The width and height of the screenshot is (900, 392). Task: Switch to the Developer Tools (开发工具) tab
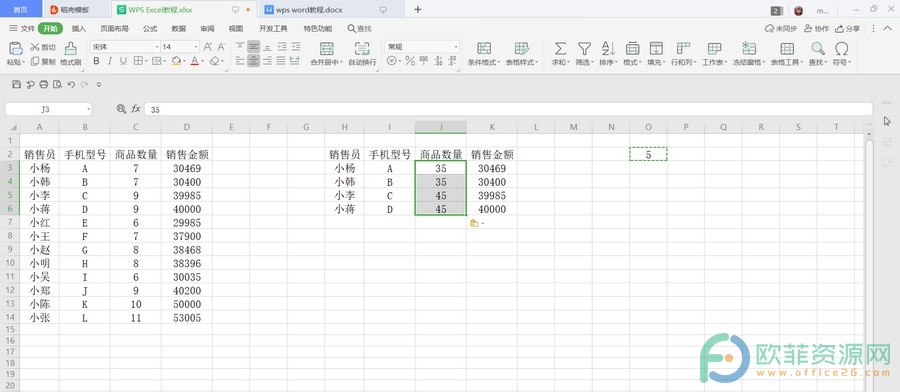pyautogui.click(x=273, y=29)
